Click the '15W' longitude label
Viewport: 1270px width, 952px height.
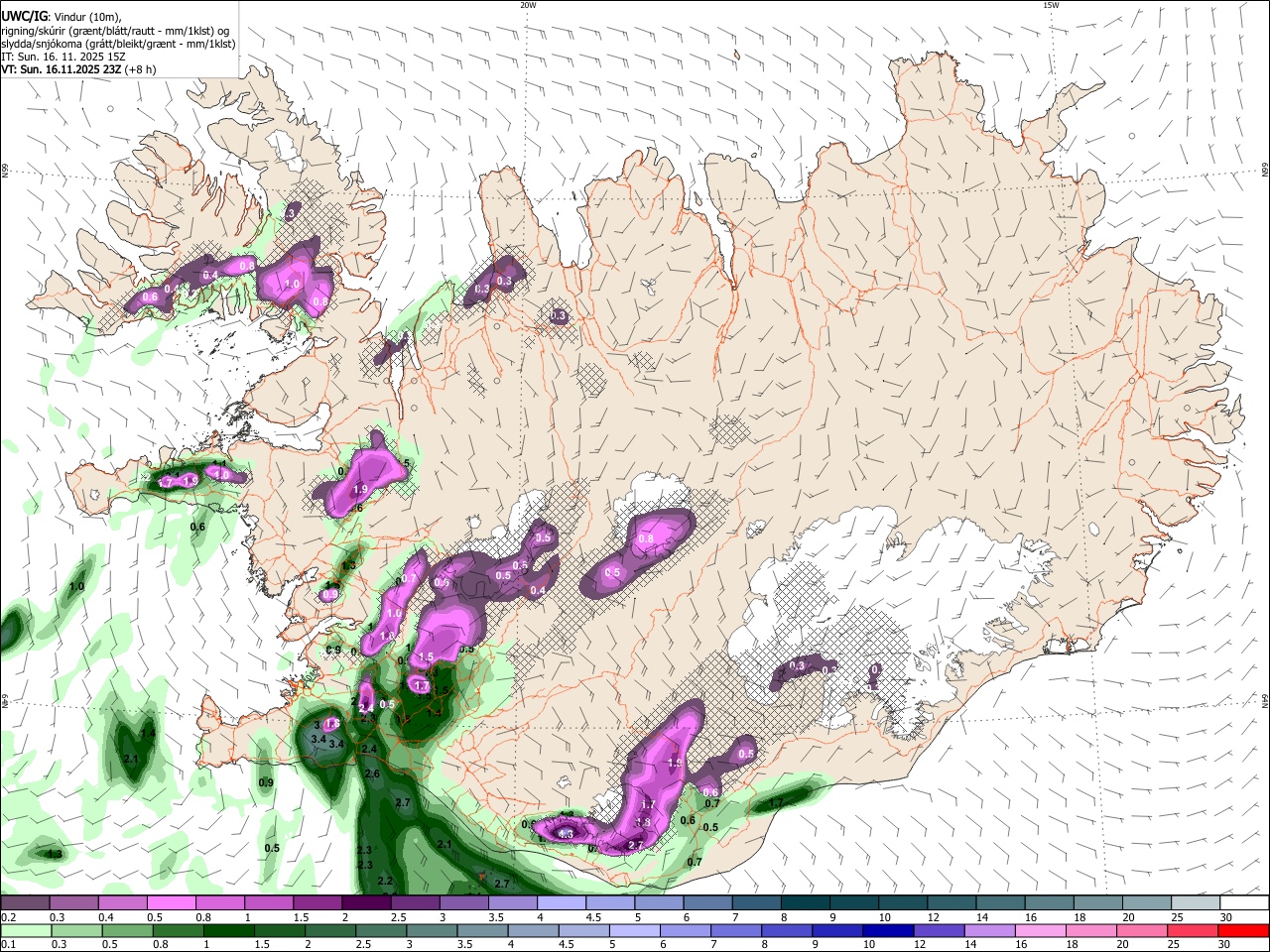click(1051, 5)
